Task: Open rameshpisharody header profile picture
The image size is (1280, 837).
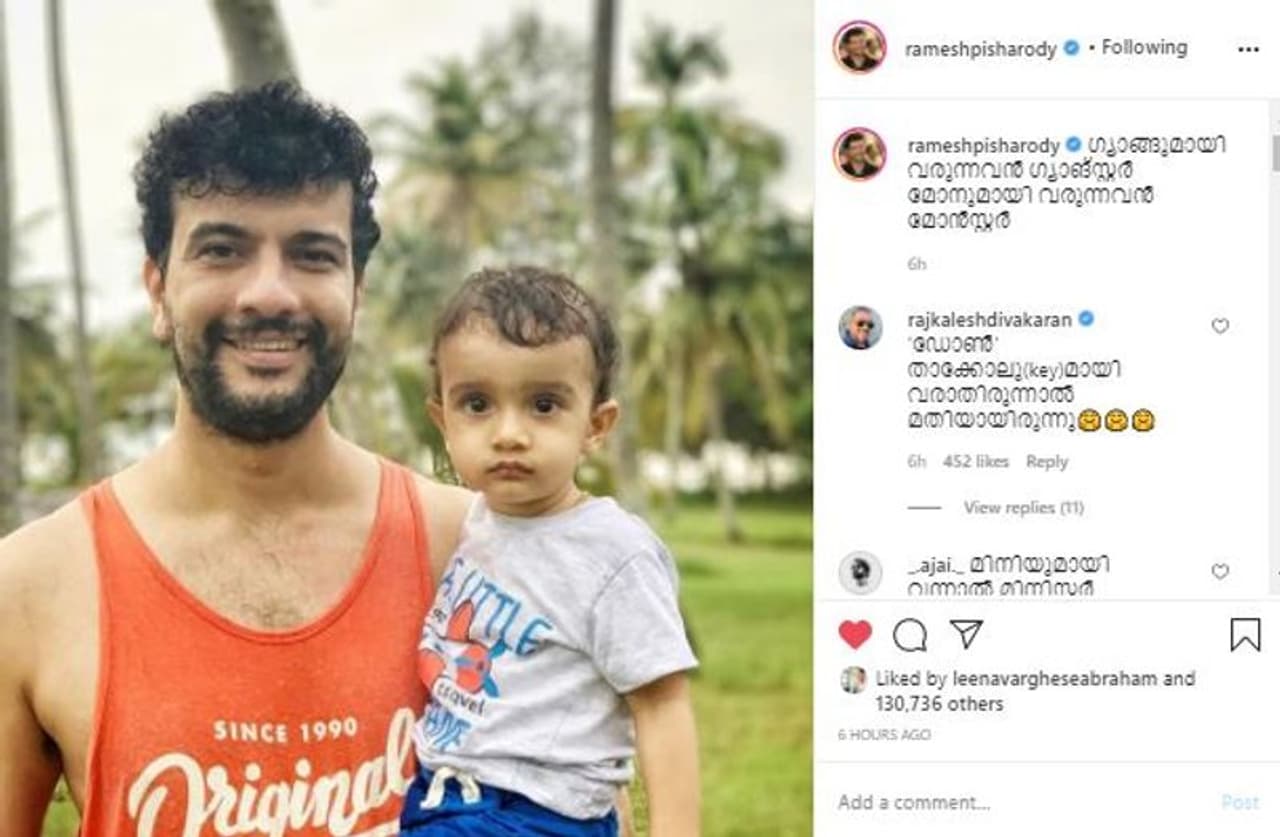Action: point(859,47)
